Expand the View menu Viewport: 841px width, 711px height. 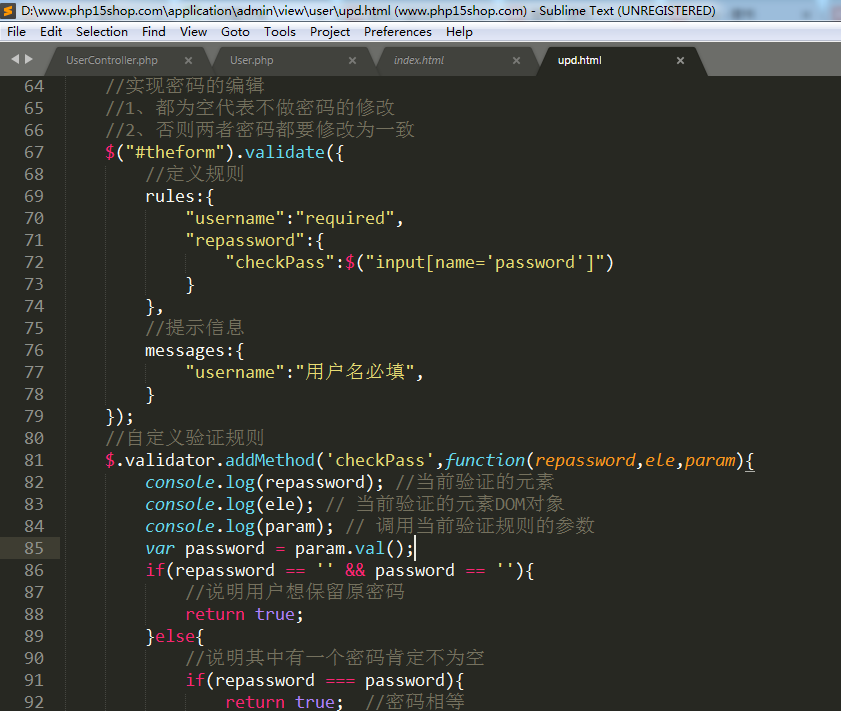click(193, 32)
